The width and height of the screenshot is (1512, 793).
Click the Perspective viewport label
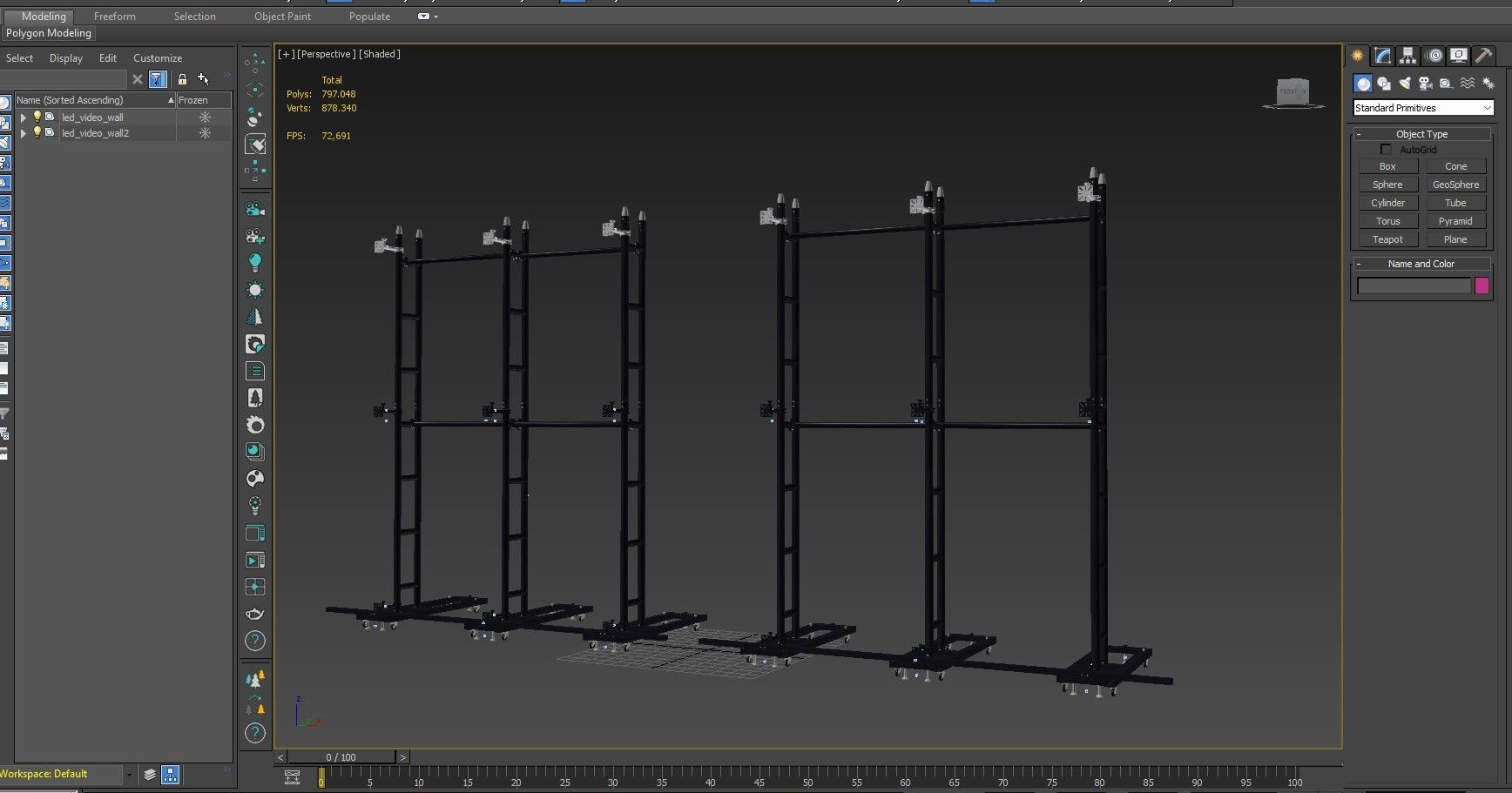326,54
